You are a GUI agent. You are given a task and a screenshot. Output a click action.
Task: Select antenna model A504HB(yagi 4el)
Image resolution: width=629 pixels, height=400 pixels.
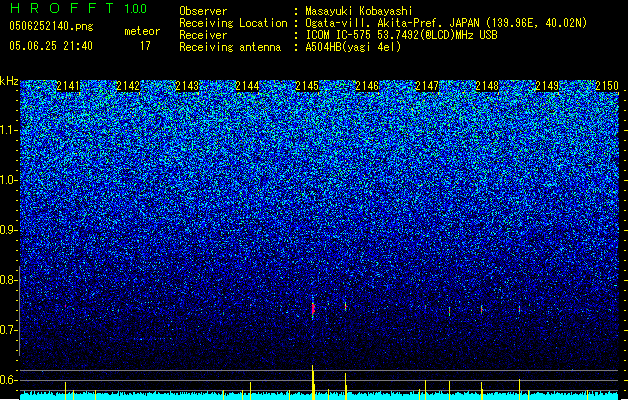click(x=353, y=47)
